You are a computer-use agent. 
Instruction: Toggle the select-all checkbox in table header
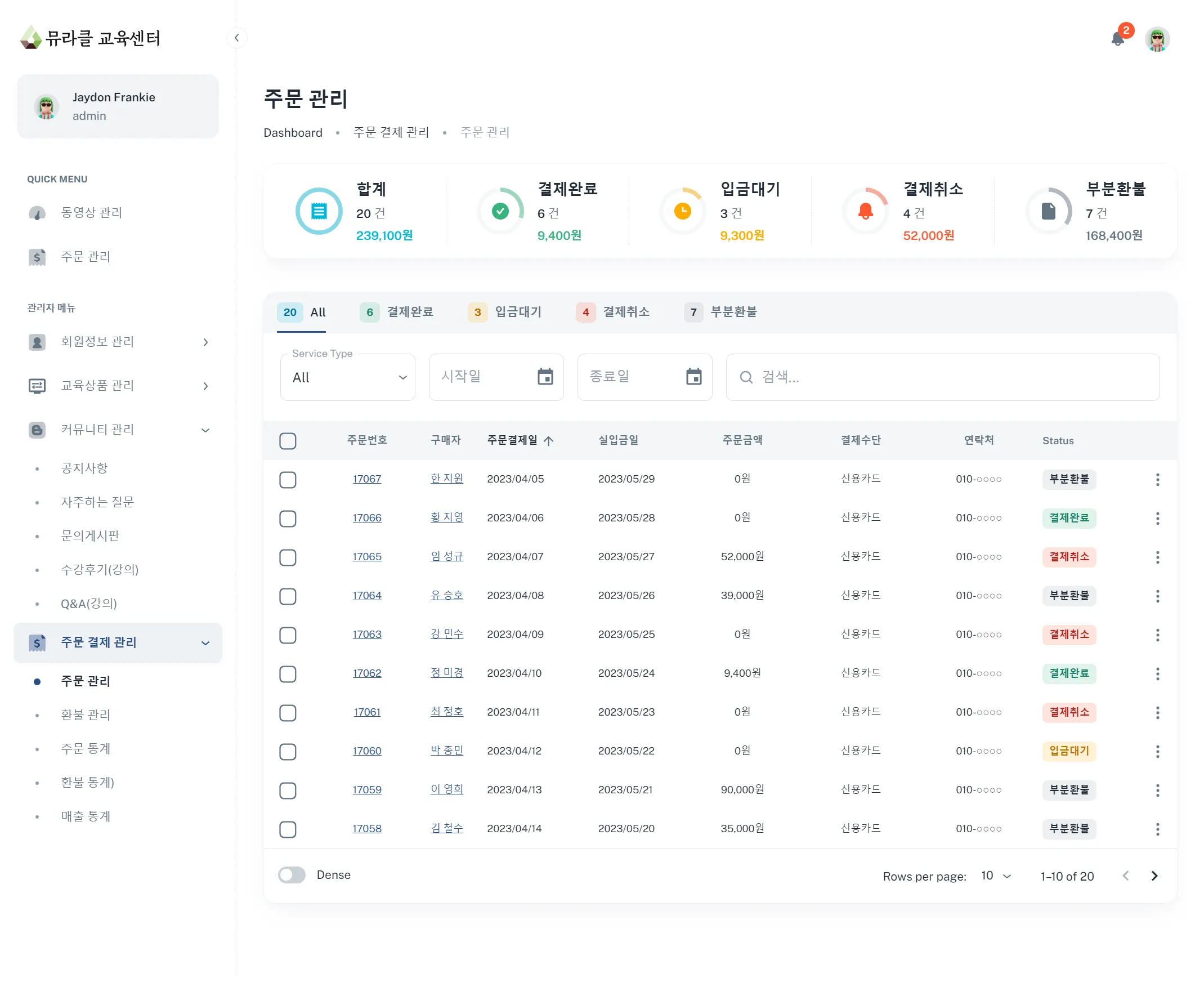tap(288, 441)
